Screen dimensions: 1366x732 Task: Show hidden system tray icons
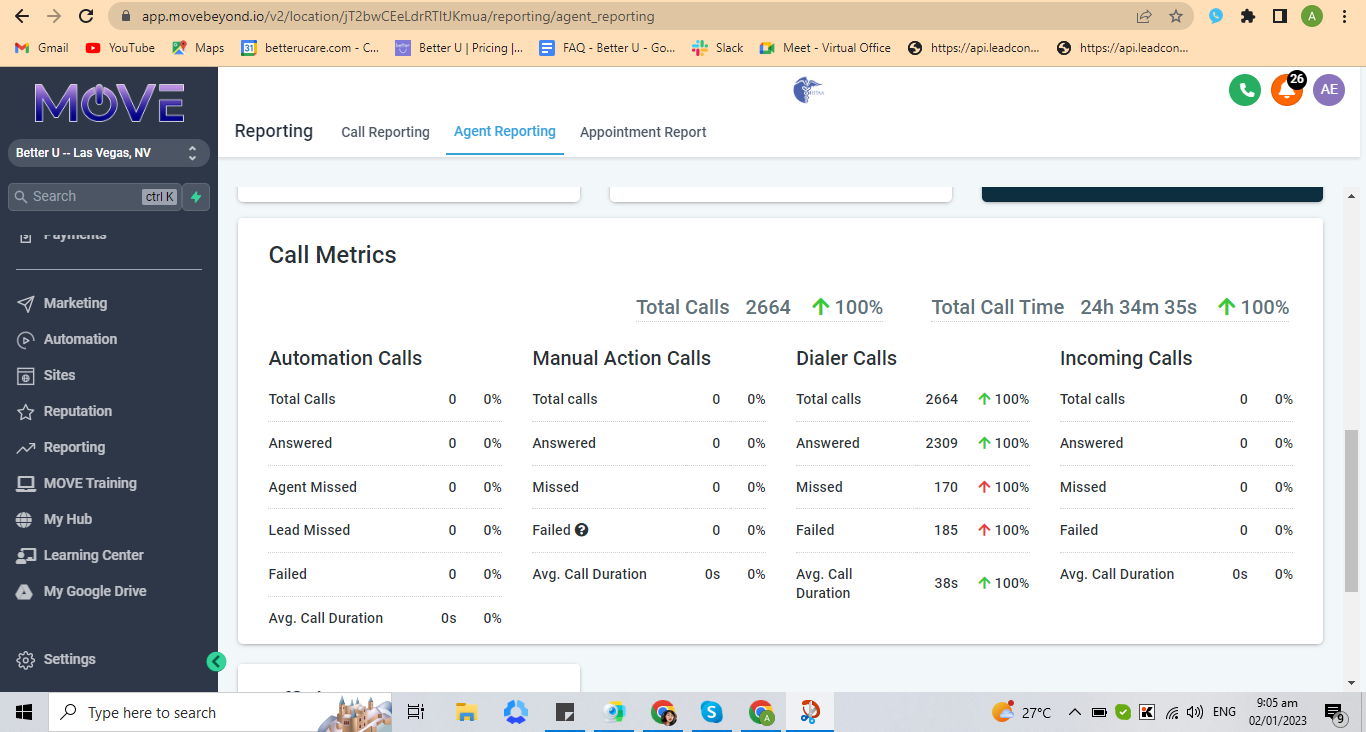tap(1075, 712)
